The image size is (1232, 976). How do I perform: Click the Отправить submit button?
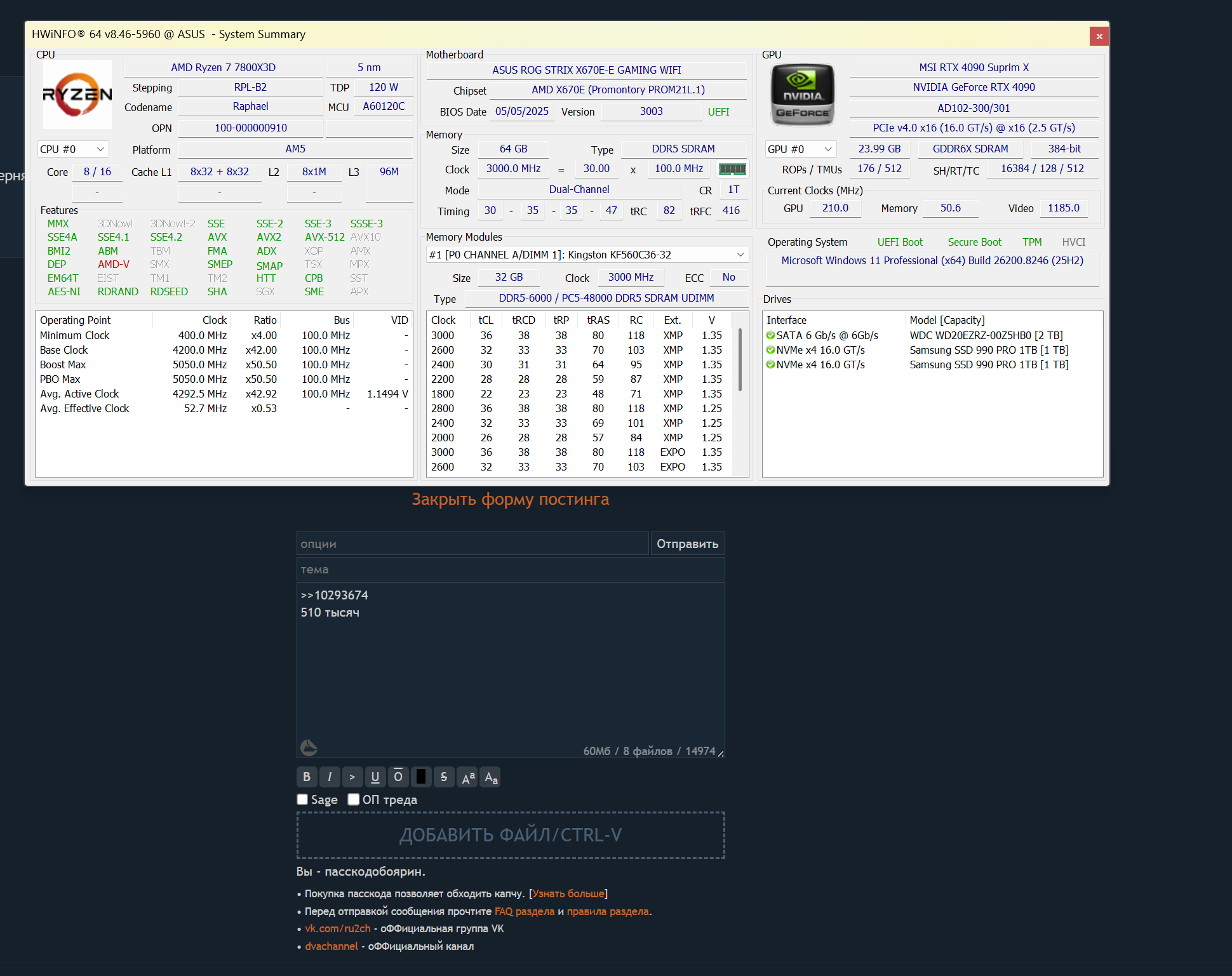[688, 544]
